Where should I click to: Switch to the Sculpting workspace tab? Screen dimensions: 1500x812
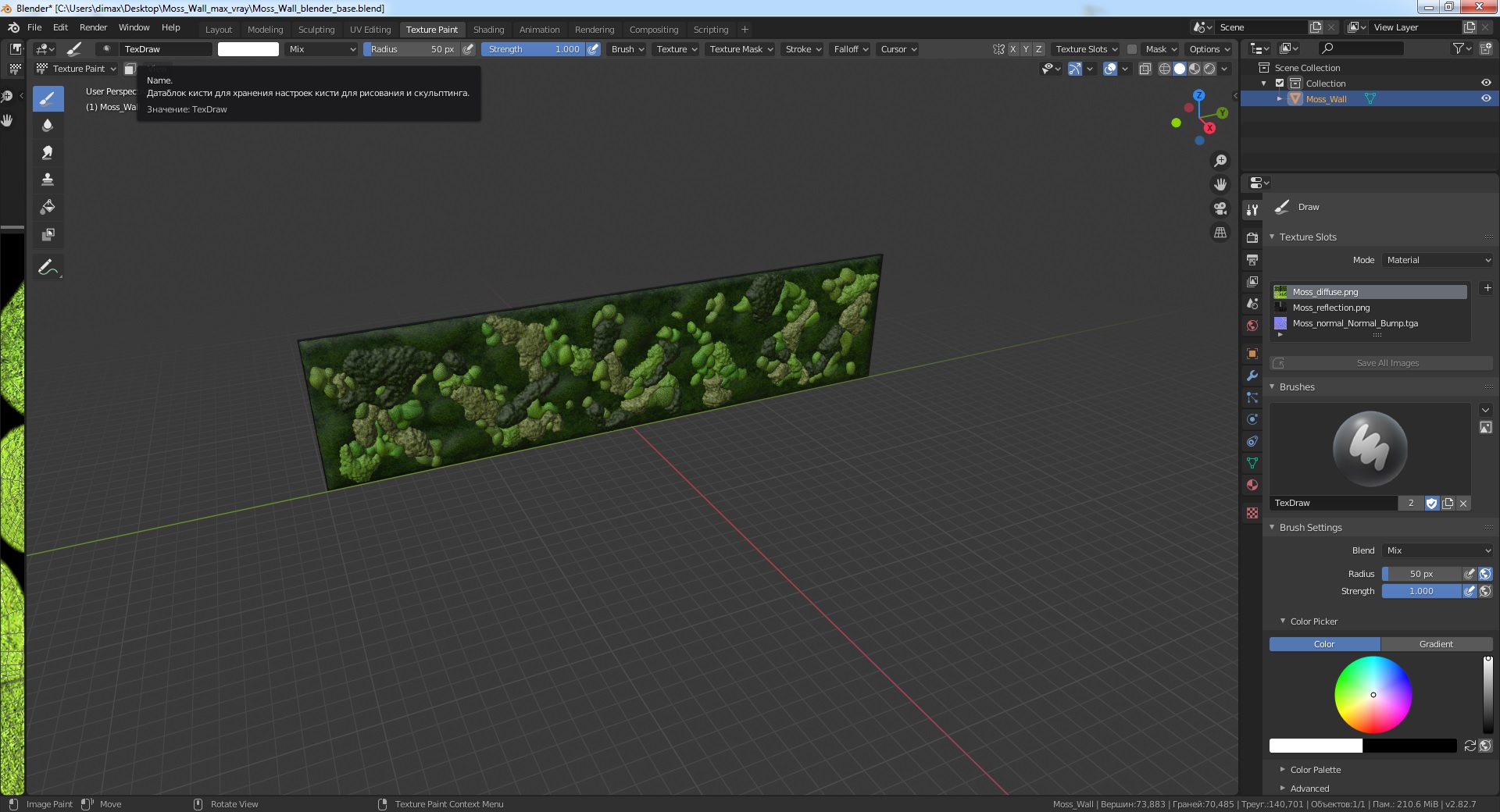(316, 30)
